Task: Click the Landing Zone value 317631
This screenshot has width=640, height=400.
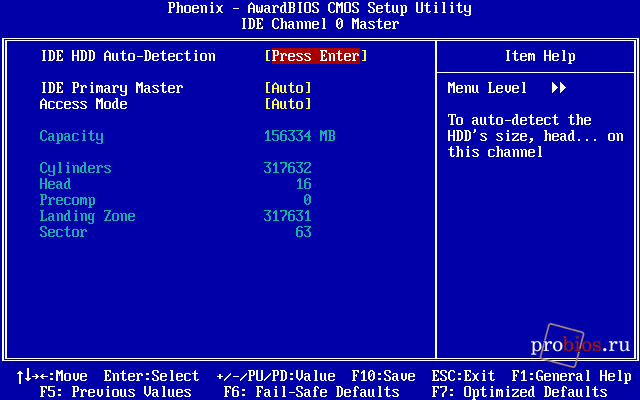Action: [288, 216]
